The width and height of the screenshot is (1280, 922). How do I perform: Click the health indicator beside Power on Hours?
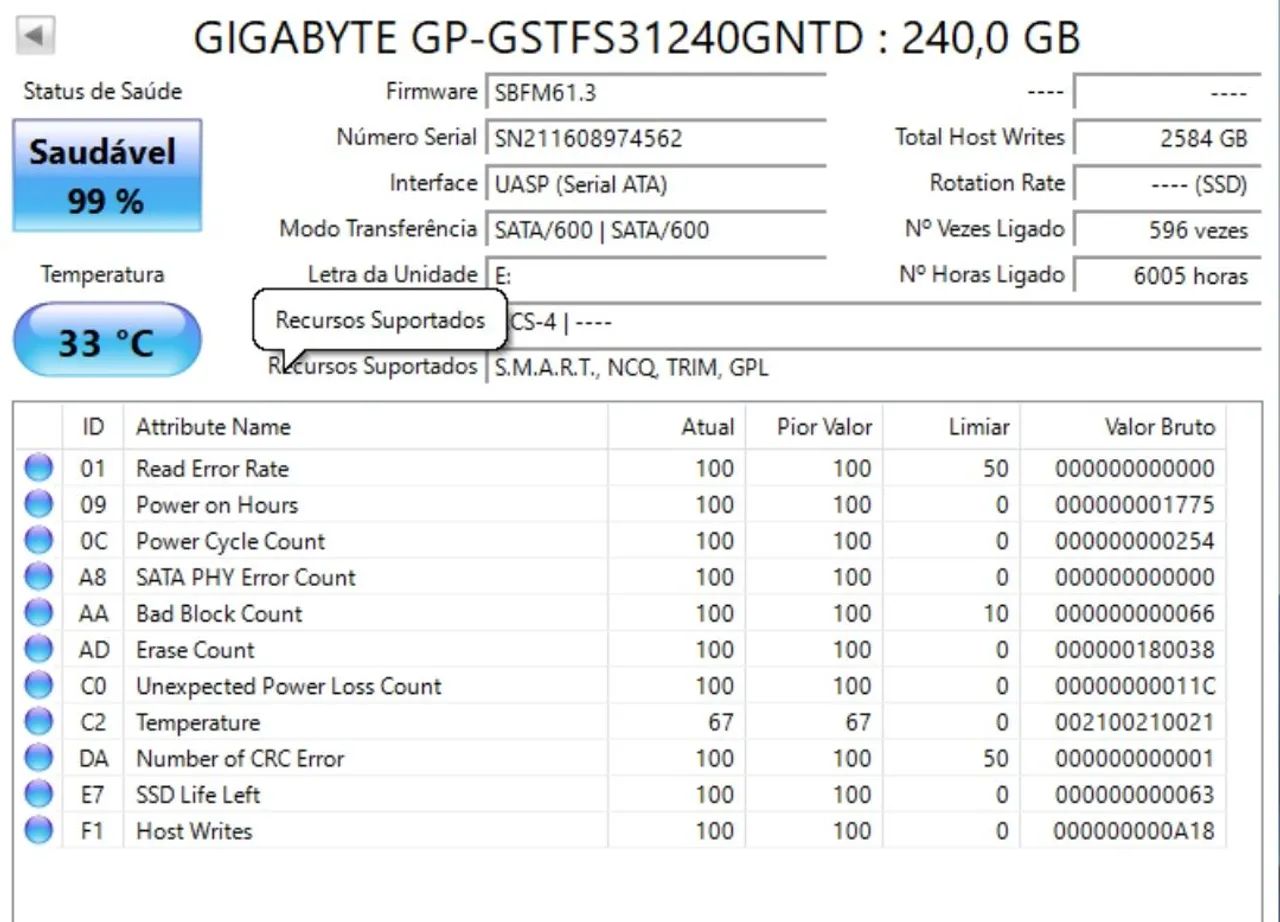point(37,504)
